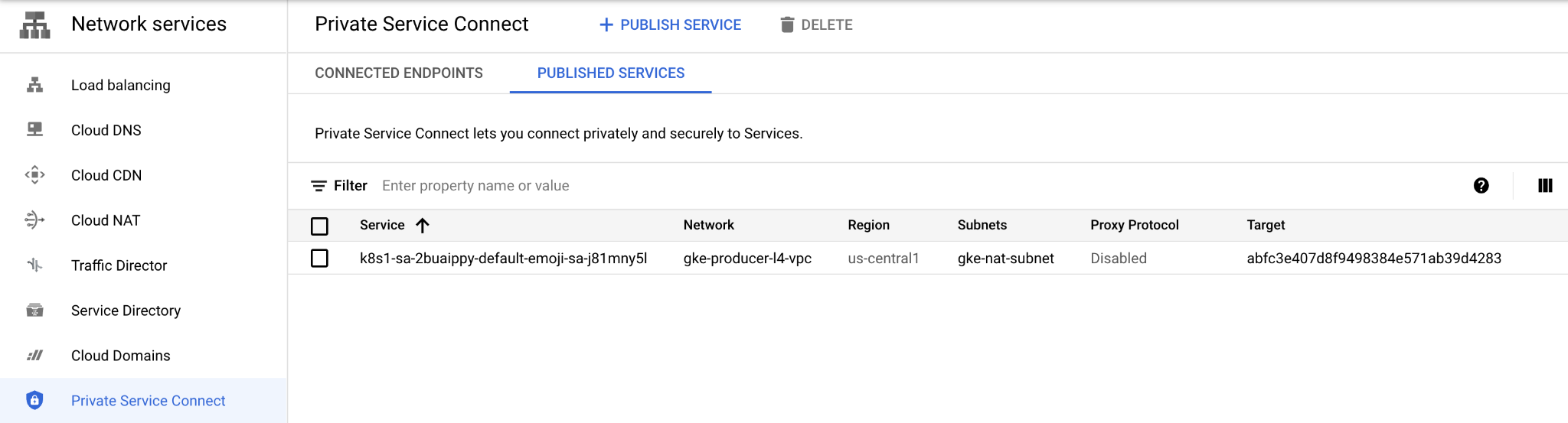The height and width of the screenshot is (423, 1568).
Task: Click the Cloud DNS icon
Action: pyautogui.click(x=34, y=130)
